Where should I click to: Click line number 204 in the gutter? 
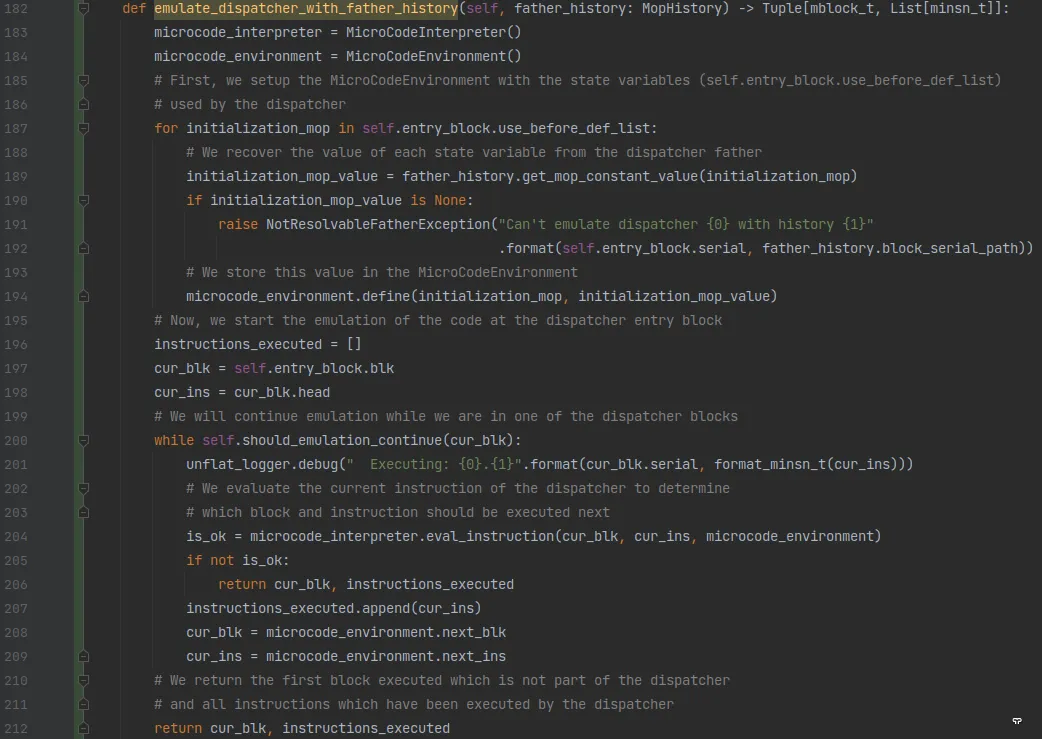(16, 536)
